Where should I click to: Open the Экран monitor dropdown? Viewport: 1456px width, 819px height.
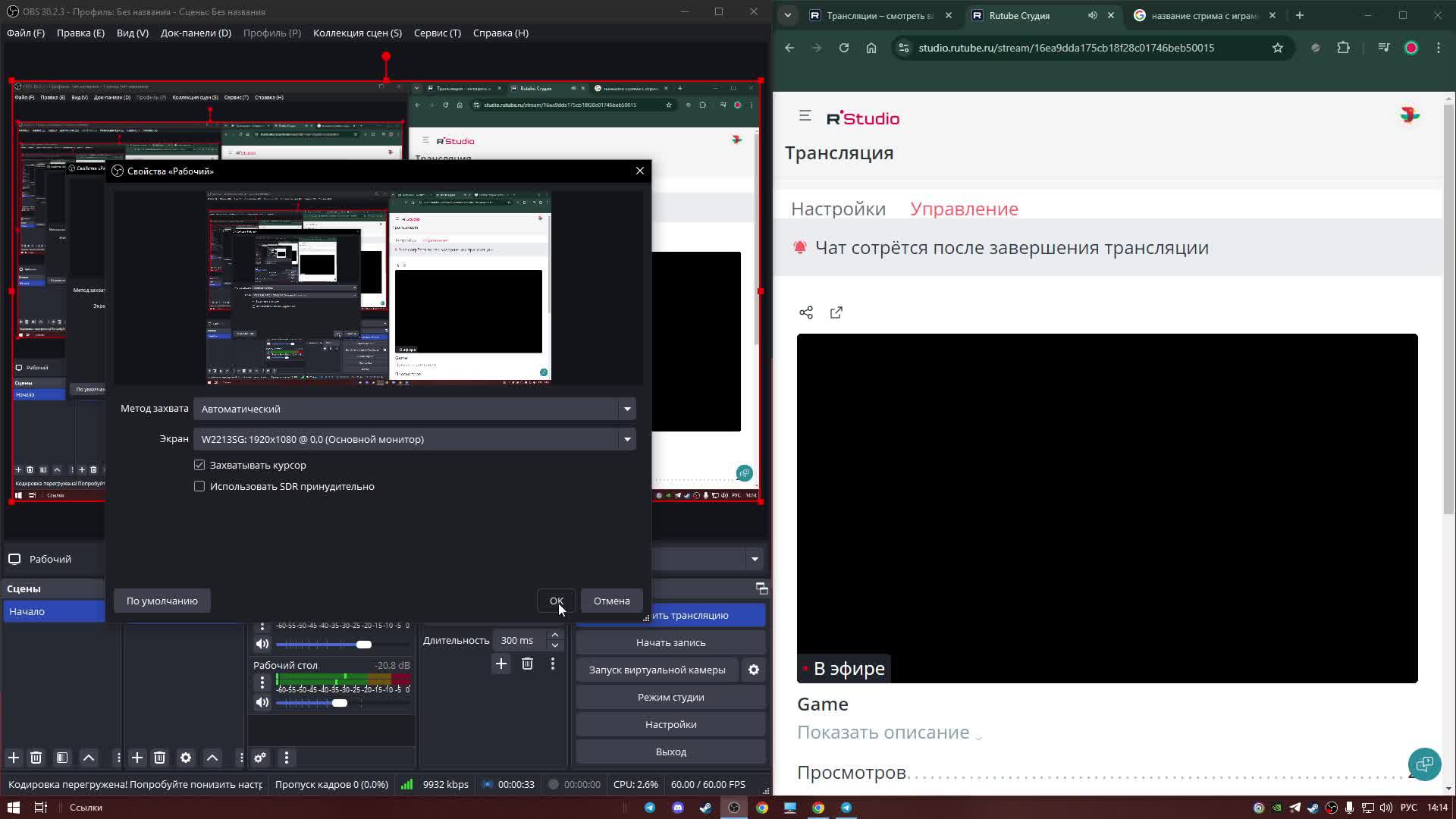point(414,439)
